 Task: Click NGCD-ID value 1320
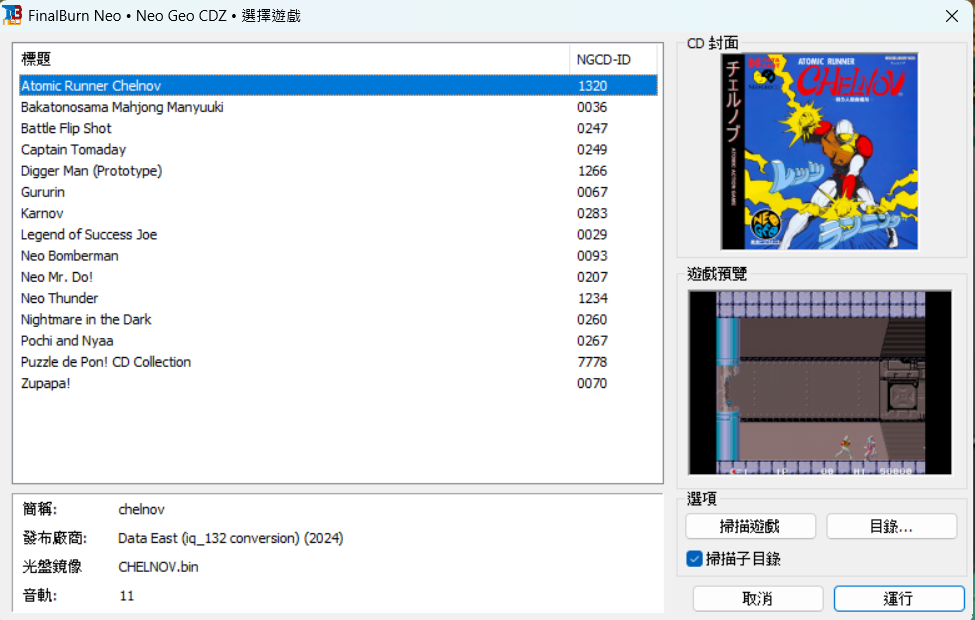pyautogui.click(x=592, y=86)
